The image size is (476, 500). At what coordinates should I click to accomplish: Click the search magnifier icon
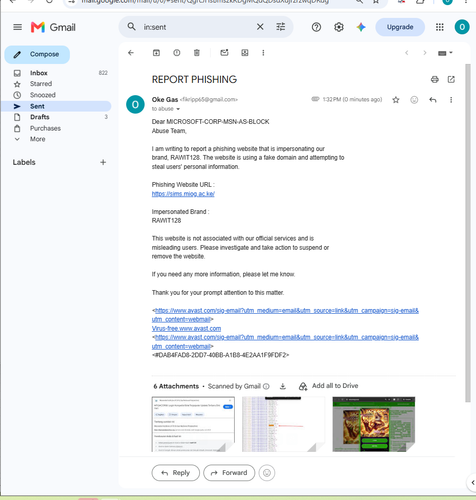(x=132, y=27)
